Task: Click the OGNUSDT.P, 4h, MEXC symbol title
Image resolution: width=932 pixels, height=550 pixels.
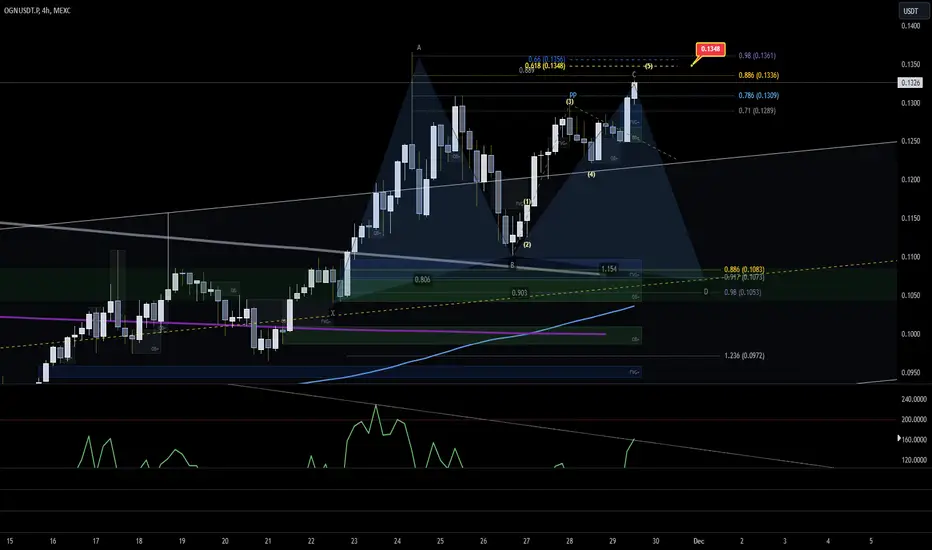Action: point(37,10)
